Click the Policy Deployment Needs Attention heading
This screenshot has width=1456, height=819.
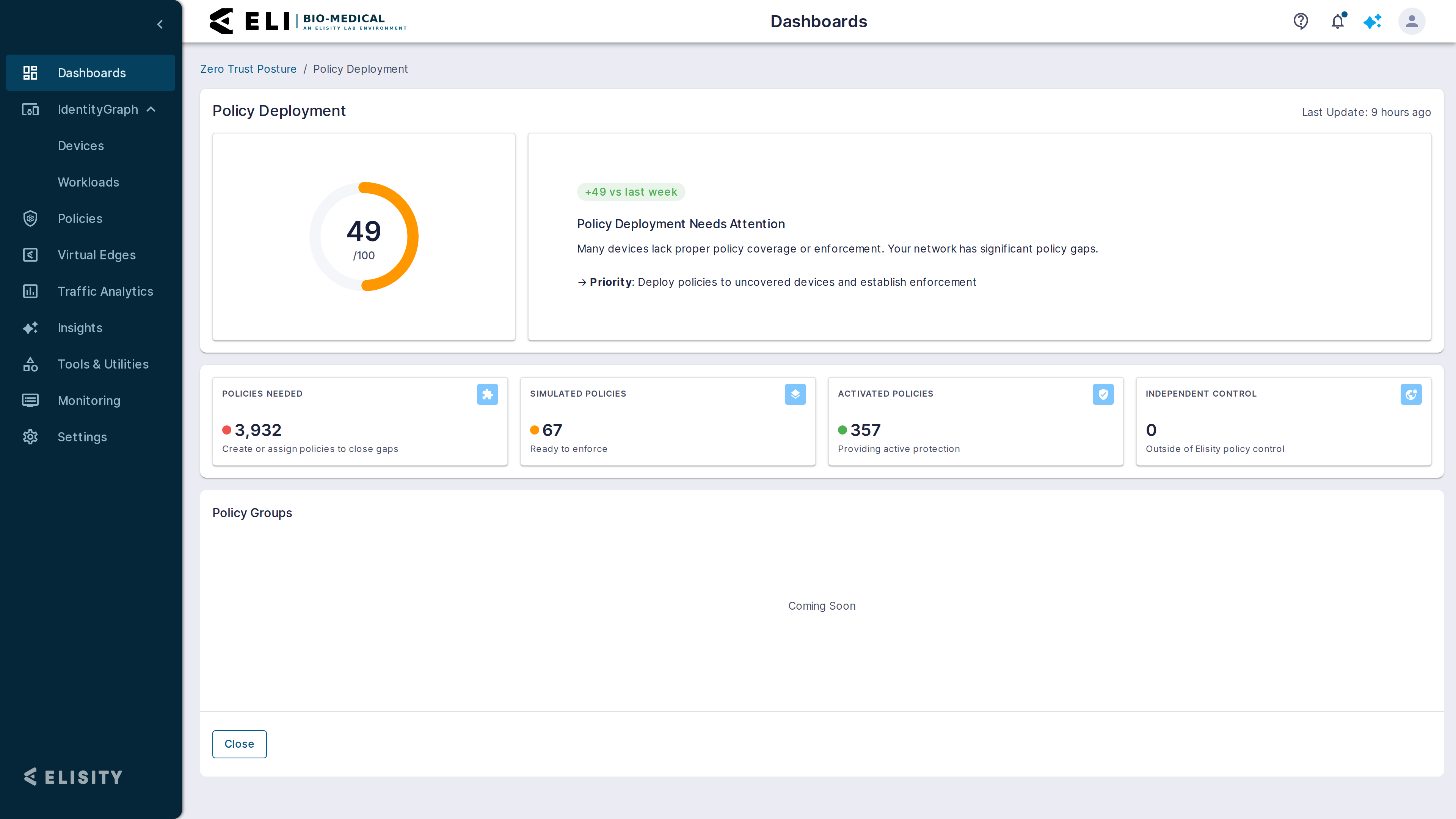[x=681, y=224]
